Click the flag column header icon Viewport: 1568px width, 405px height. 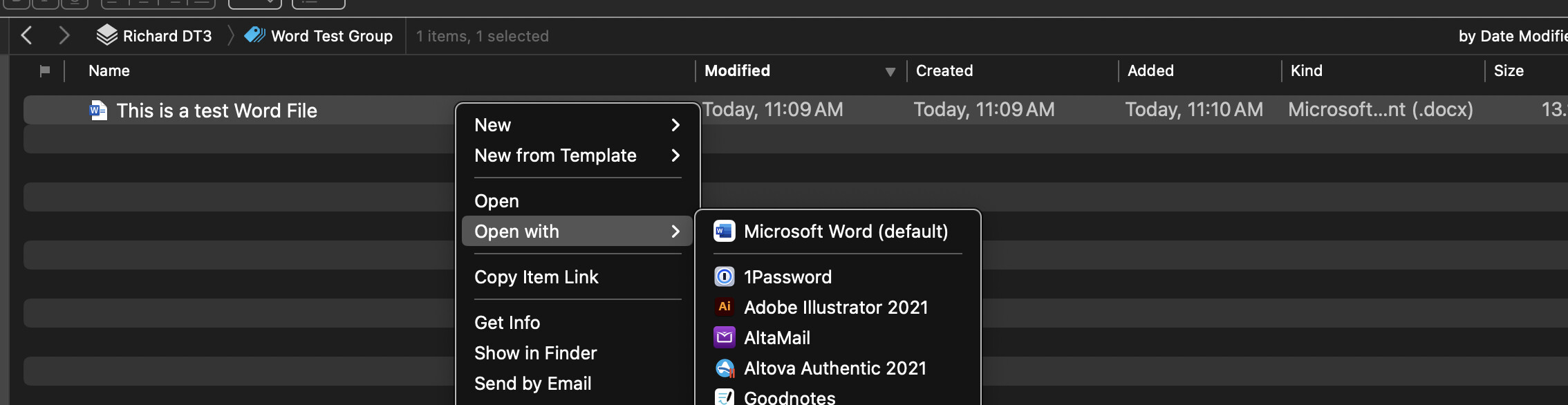(x=45, y=70)
